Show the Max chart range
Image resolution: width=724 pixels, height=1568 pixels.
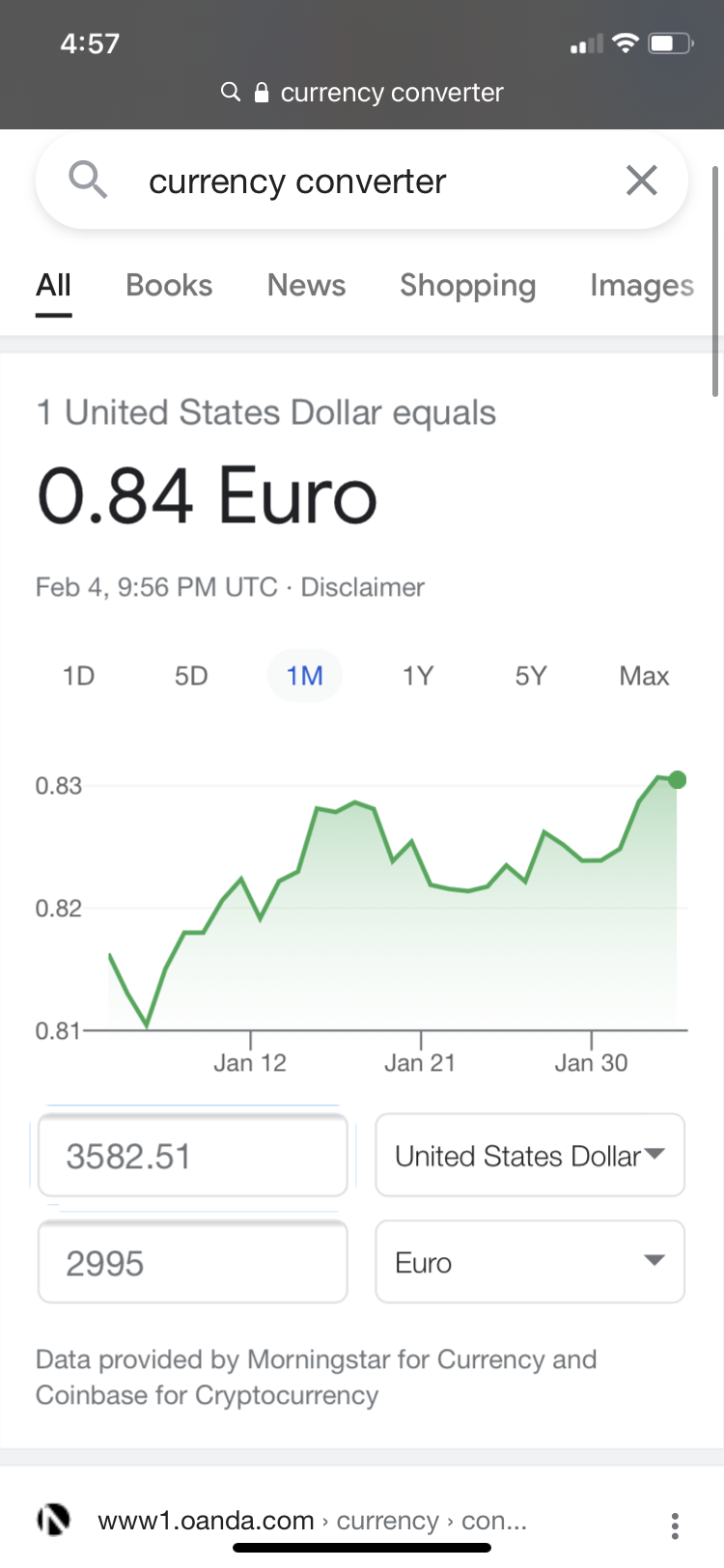pyautogui.click(x=644, y=676)
